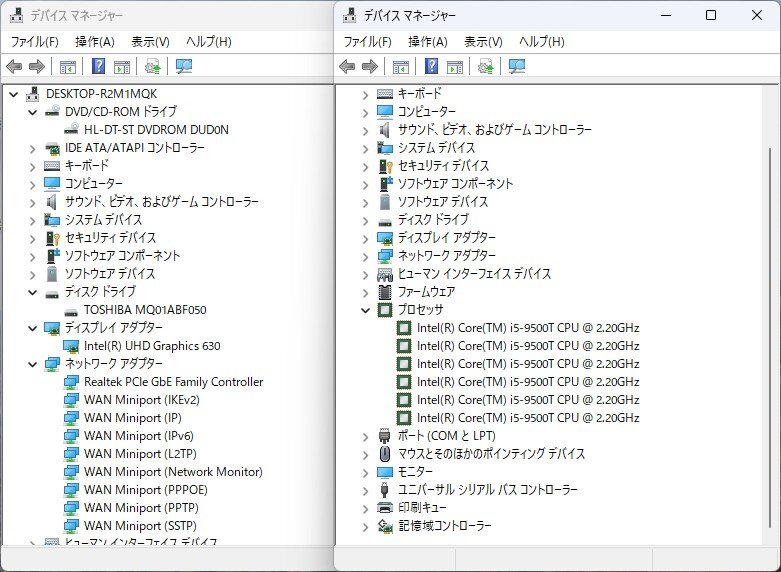Screen dimensions: 781x572
Task: Select WAN Miniport (PPTP) entry
Action: pyautogui.click(x=141, y=507)
